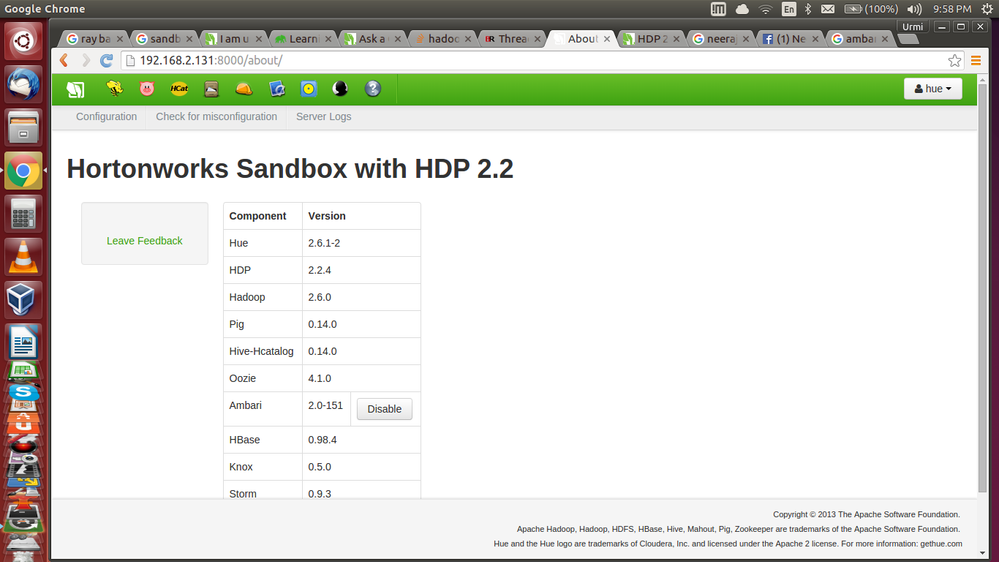
Task: Go back using browser back arrow
Action: tap(64, 61)
